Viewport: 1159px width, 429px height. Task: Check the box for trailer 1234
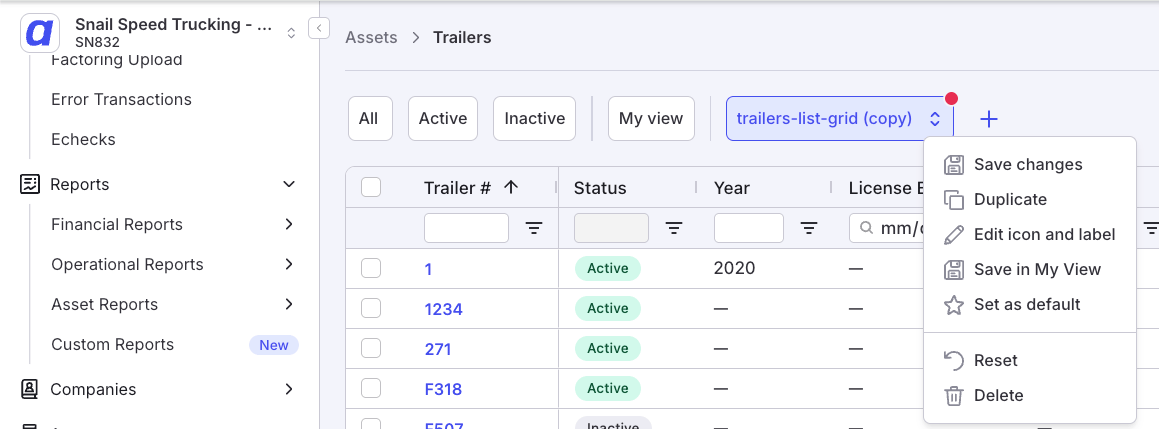click(371, 308)
